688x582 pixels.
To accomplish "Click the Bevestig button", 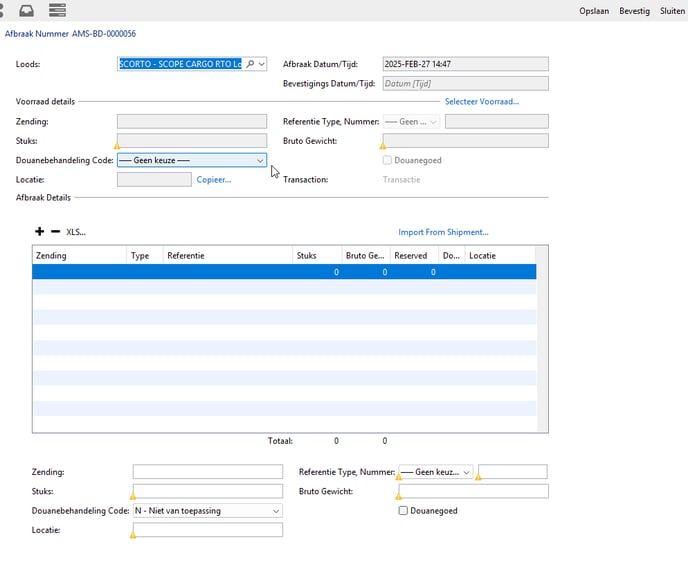I will pyautogui.click(x=634, y=11).
